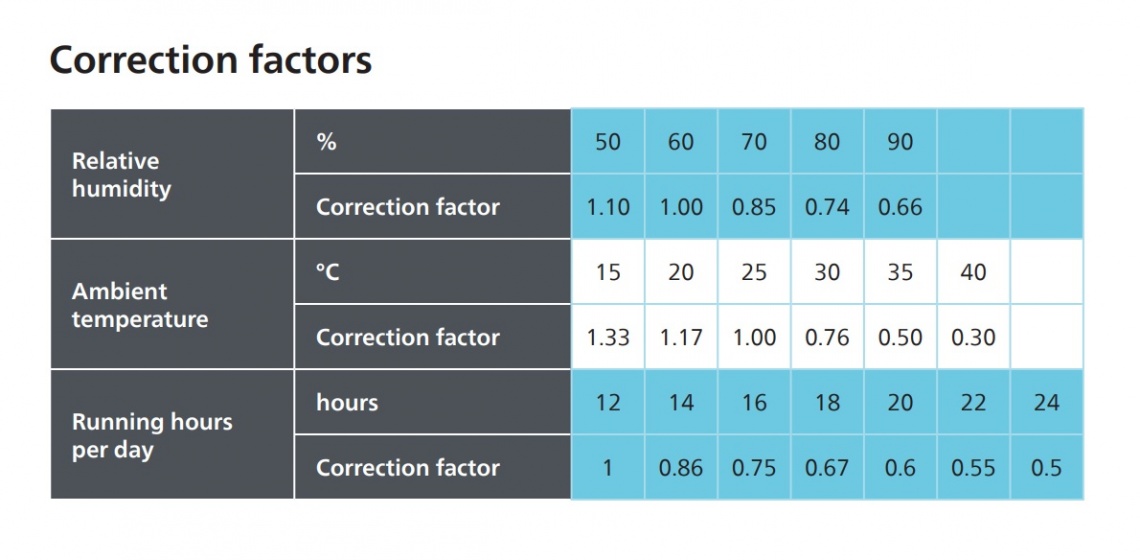Viewport: 1140px width, 560px height.
Task: Click the 0.86 running hours factor
Action: [681, 468]
